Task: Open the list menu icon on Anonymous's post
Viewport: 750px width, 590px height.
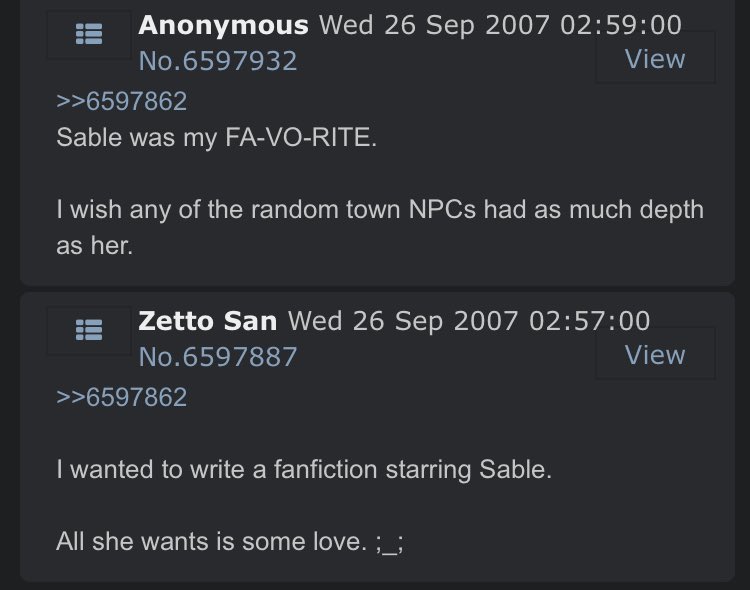Action: [x=89, y=34]
